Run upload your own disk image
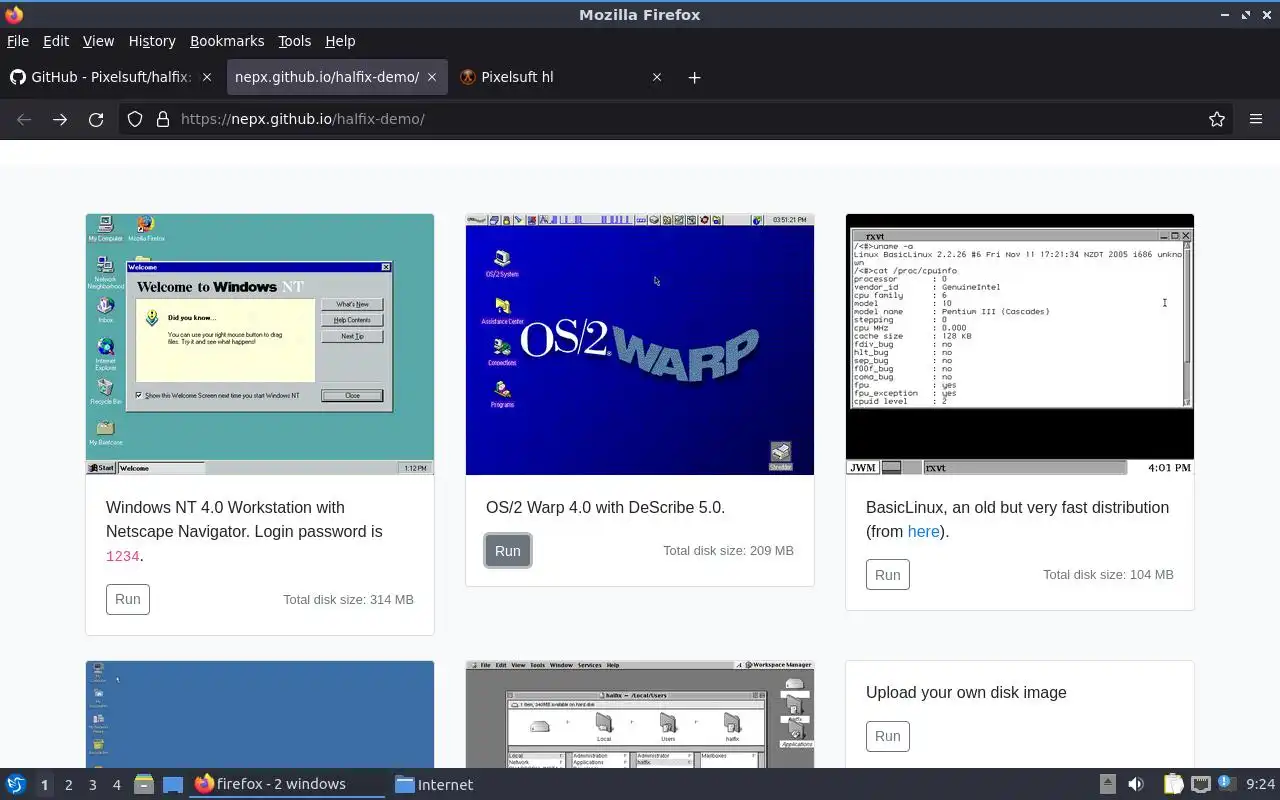The width and height of the screenshot is (1280, 800). (888, 736)
